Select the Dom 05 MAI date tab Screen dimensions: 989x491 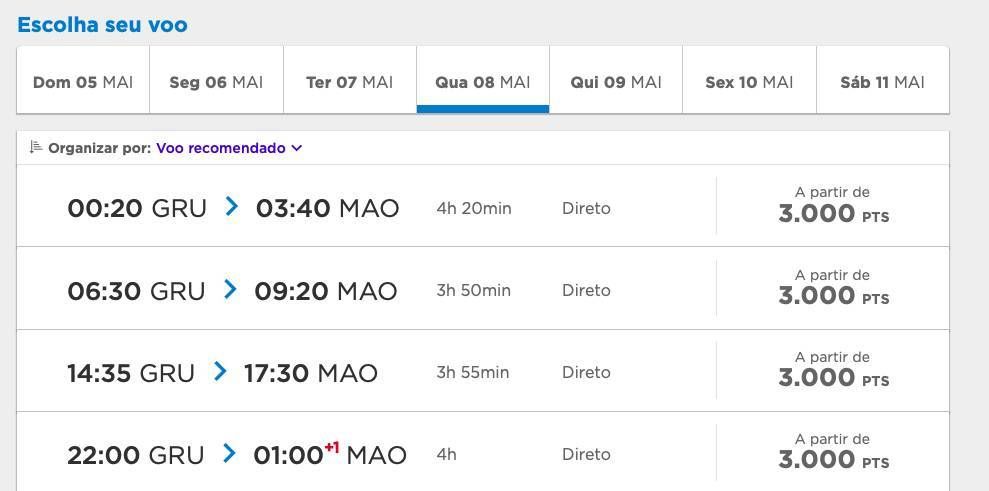[x=83, y=81]
